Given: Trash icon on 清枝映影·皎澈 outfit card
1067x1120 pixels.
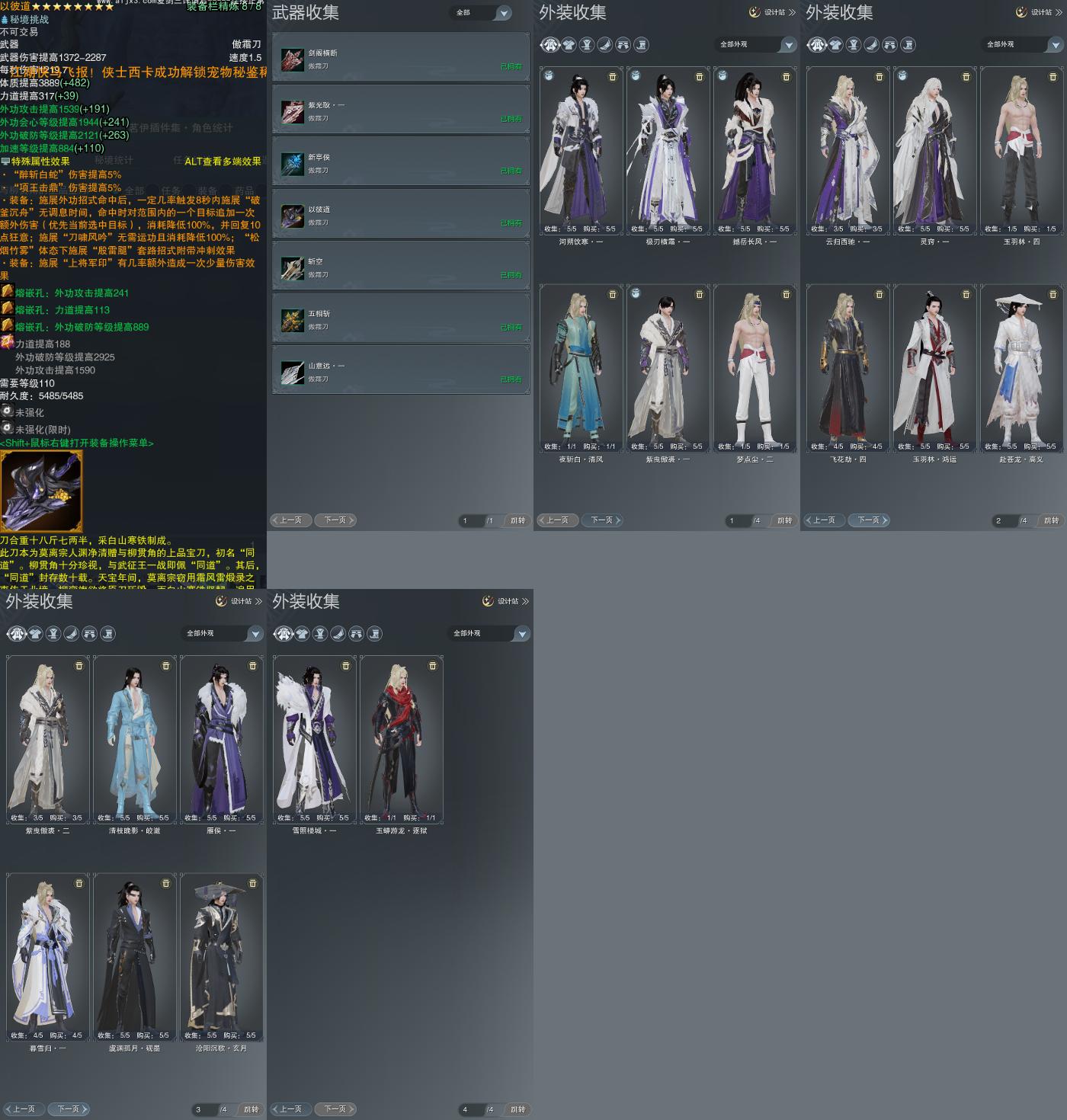Looking at the screenshot, I should pos(166,666).
